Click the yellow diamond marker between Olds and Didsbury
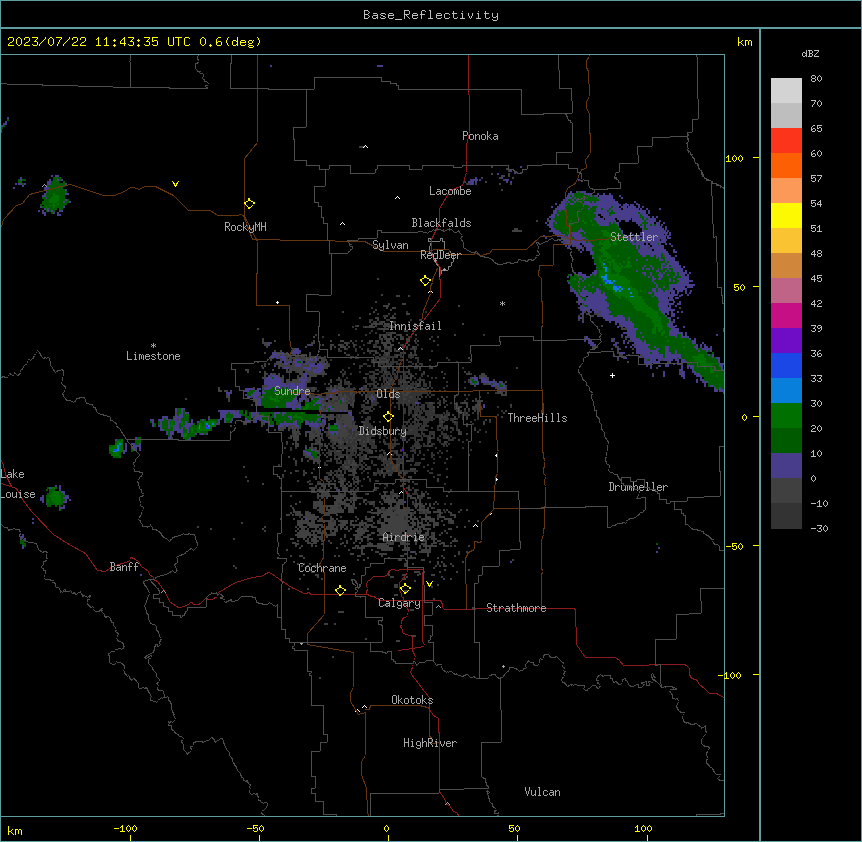The width and height of the screenshot is (862, 842). click(388, 417)
